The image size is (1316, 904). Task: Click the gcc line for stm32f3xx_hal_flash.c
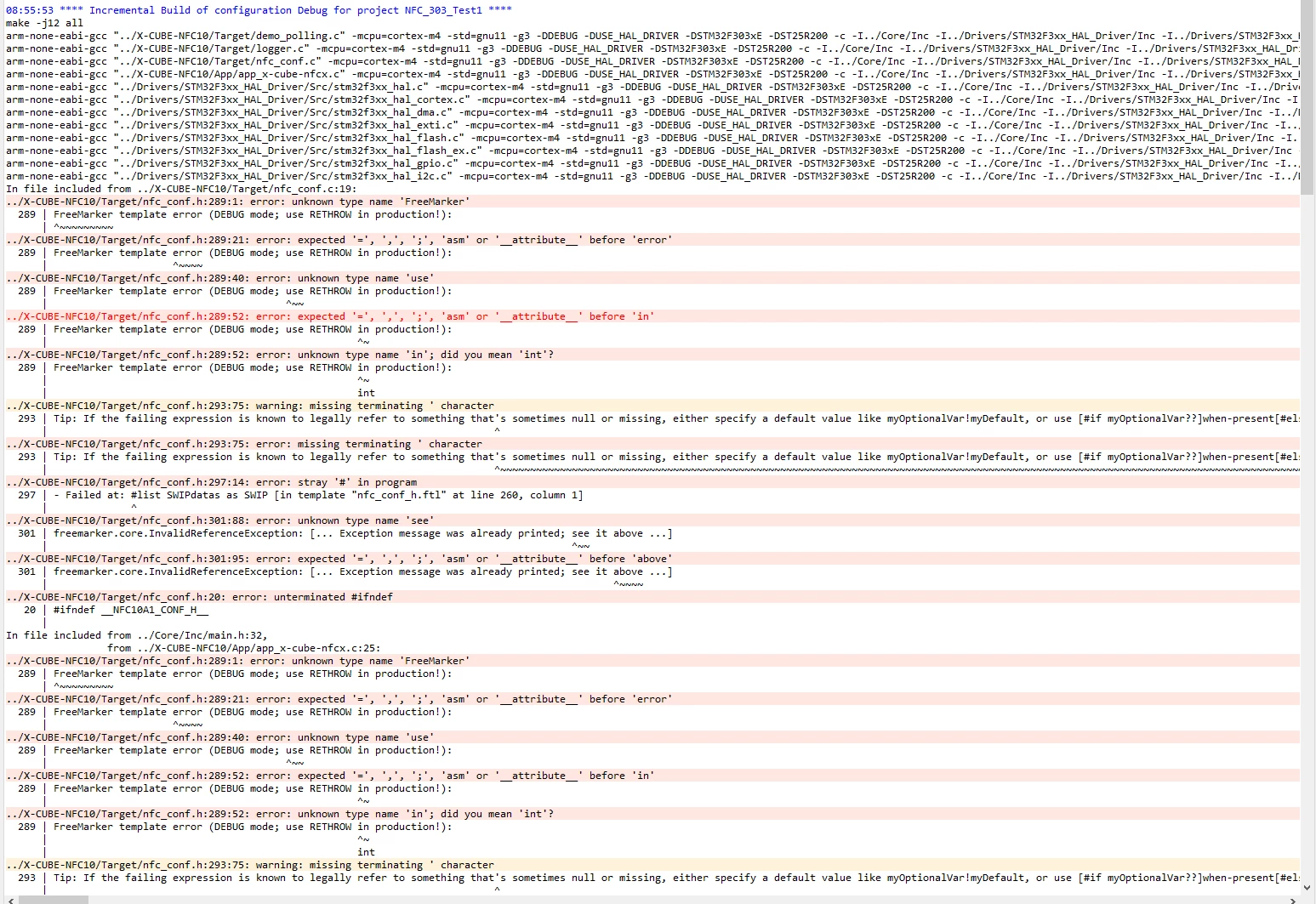[x=652, y=138]
